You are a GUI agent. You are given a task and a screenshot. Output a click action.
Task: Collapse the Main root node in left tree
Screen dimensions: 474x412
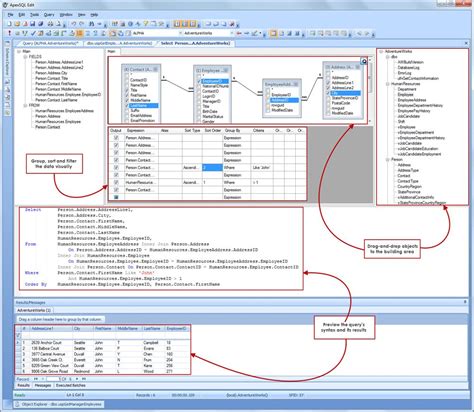click(19, 51)
